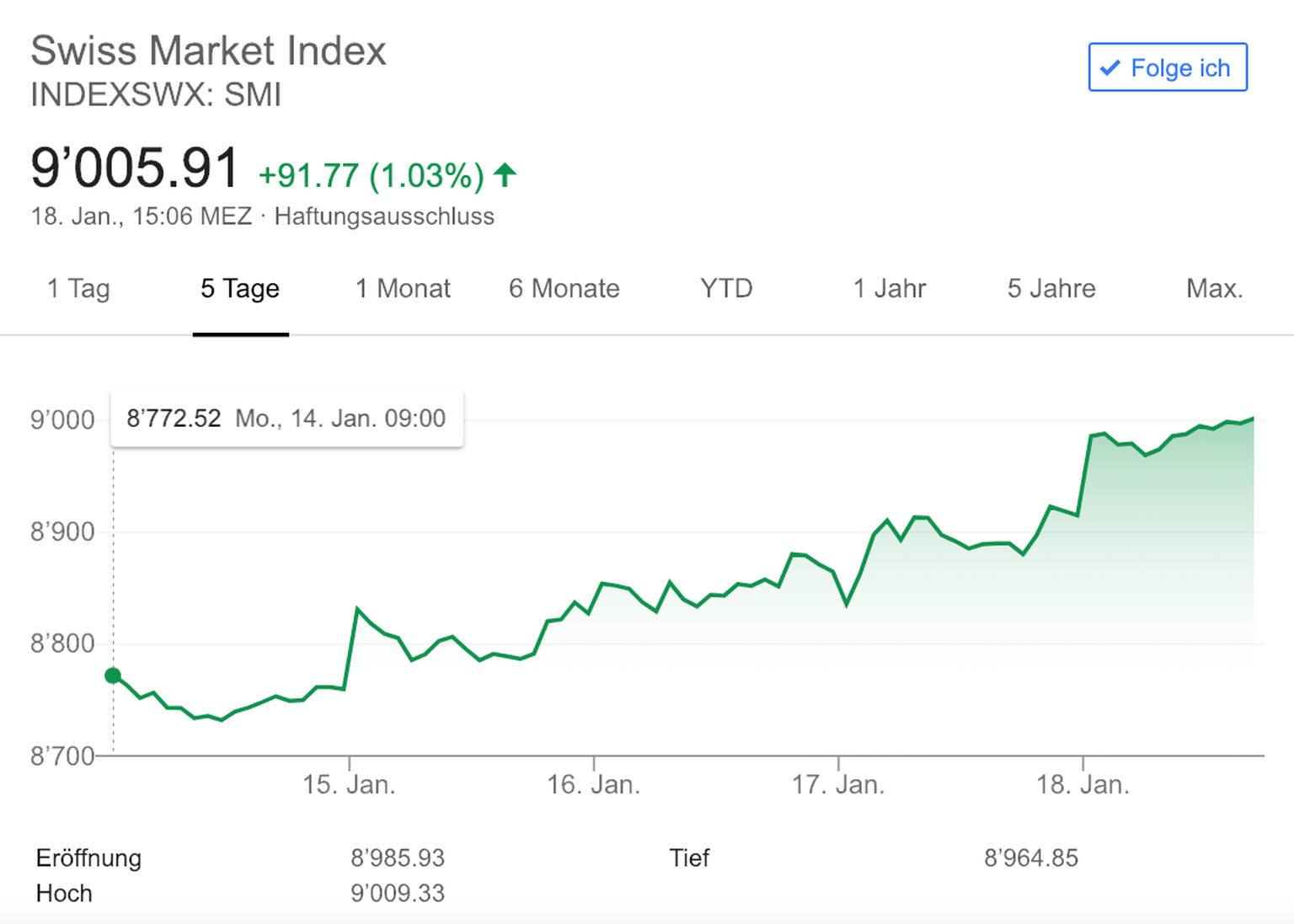
Task: Click the '18. Jan.' date on axis
Action: 1083,785
